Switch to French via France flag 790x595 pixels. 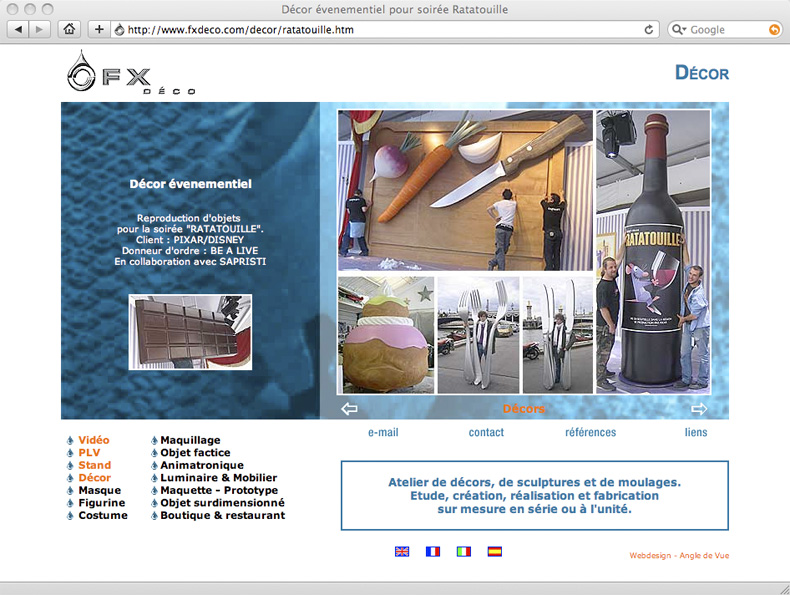[x=433, y=552]
